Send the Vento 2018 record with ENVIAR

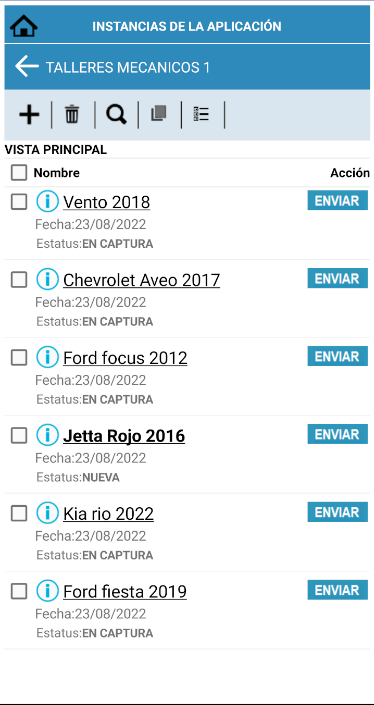[x=338, y=201]
